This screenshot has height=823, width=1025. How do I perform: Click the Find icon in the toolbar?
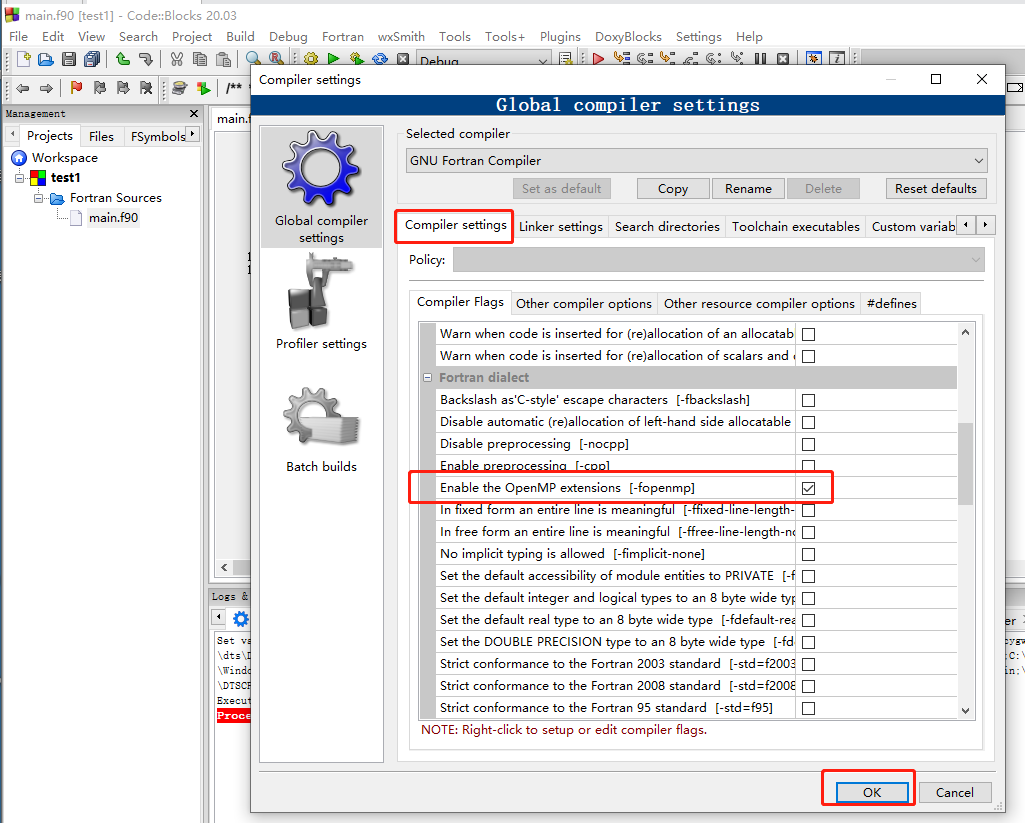253,58
